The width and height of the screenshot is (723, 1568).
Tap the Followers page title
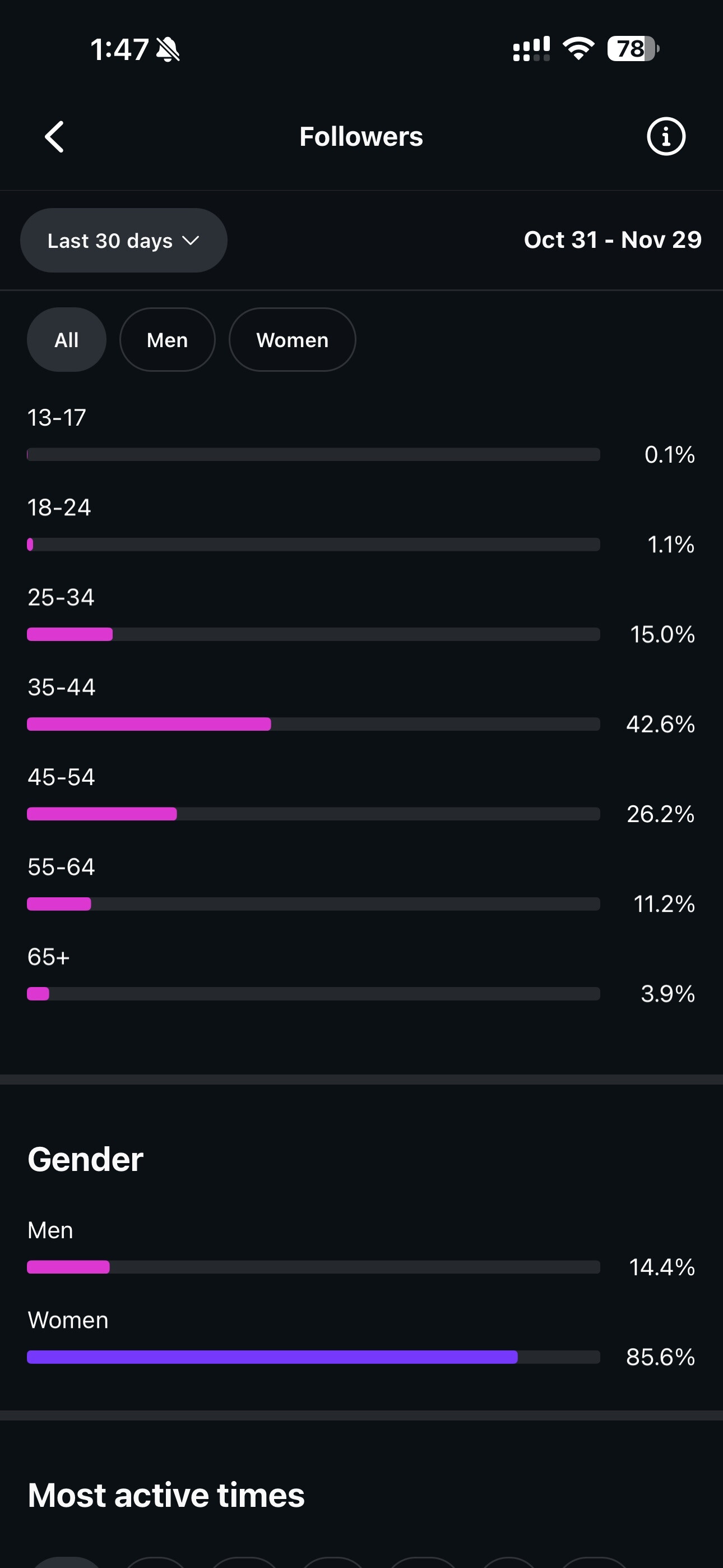pos(361,136)
